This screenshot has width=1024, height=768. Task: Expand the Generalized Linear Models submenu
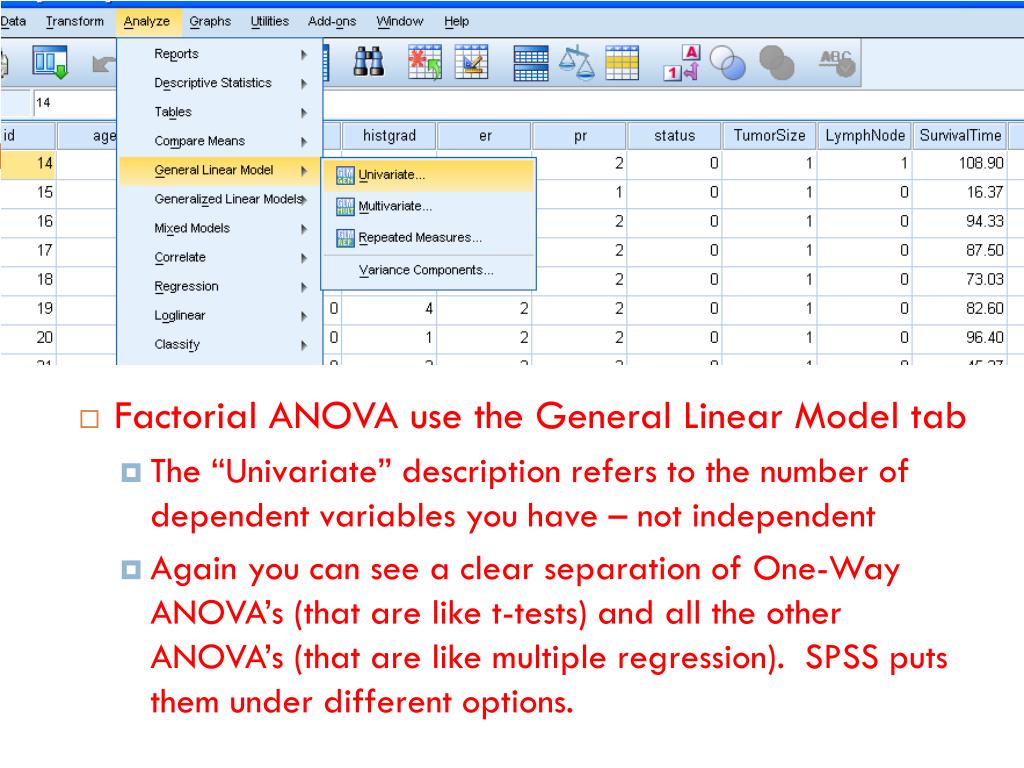point(219,199)
